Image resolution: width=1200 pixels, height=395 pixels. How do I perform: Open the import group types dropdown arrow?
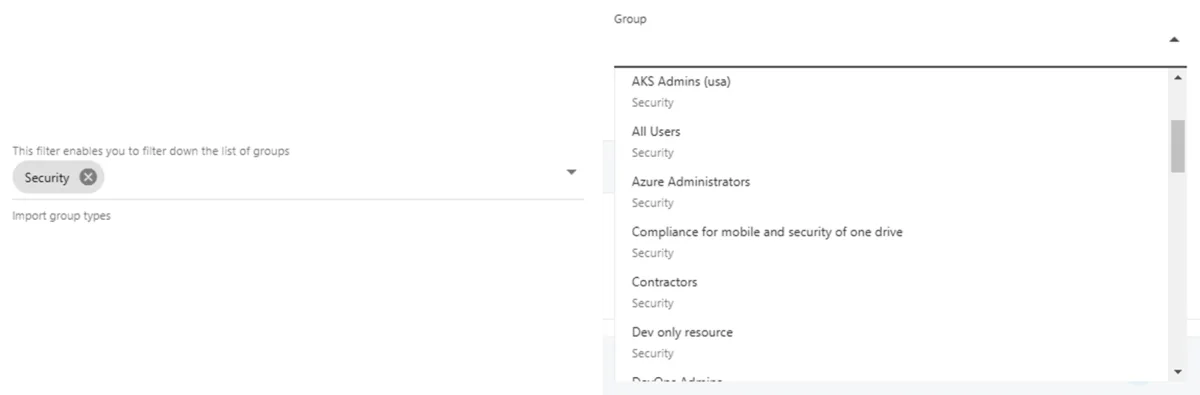click(x=572, y=172)
